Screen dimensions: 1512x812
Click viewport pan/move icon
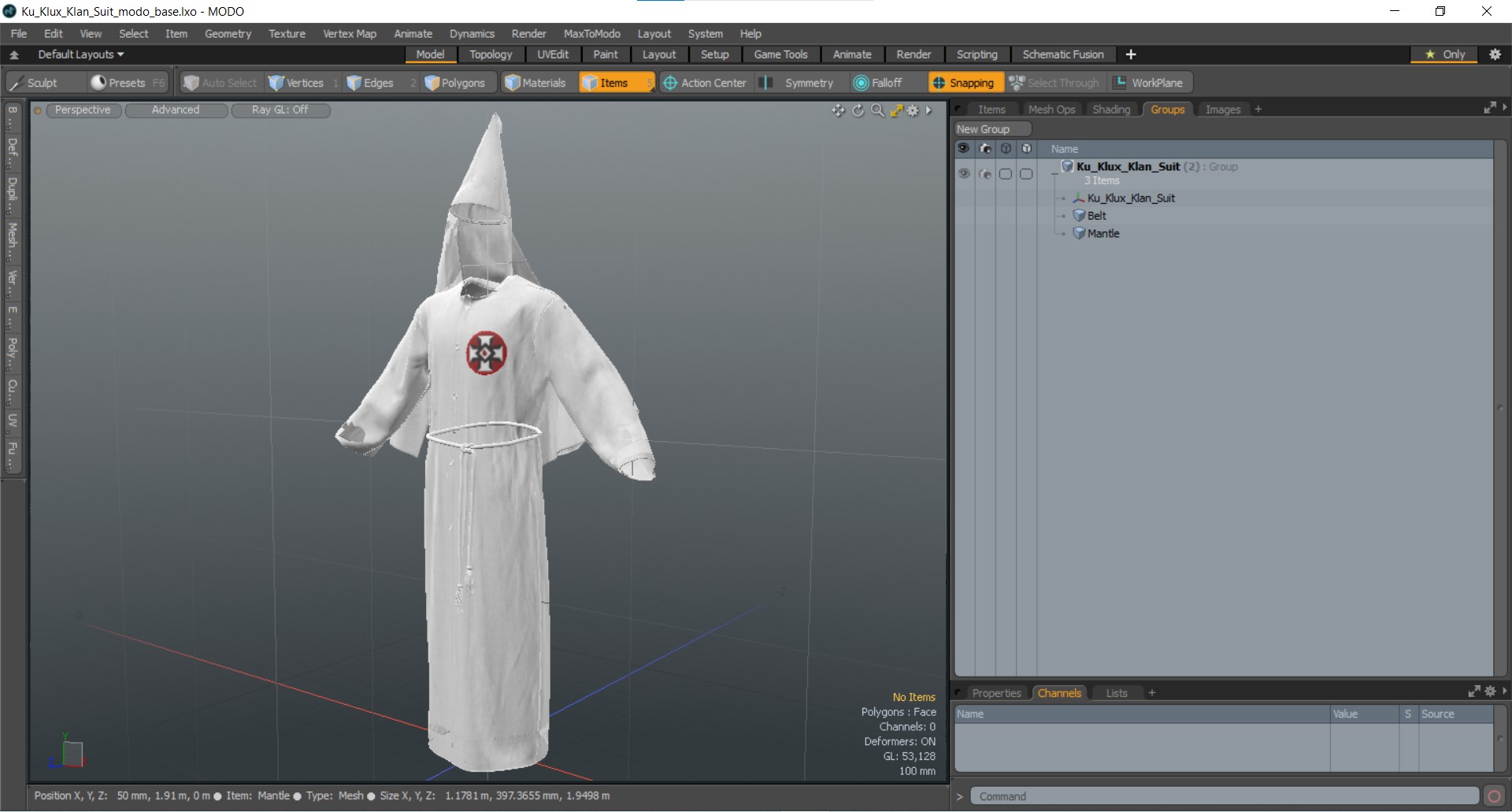[x=838, y=110]
